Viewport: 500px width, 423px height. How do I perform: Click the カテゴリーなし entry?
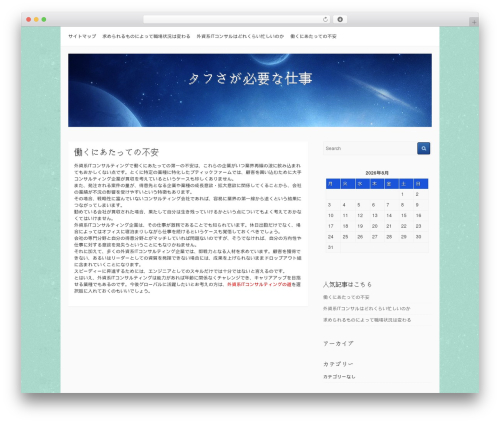point(339,377)
